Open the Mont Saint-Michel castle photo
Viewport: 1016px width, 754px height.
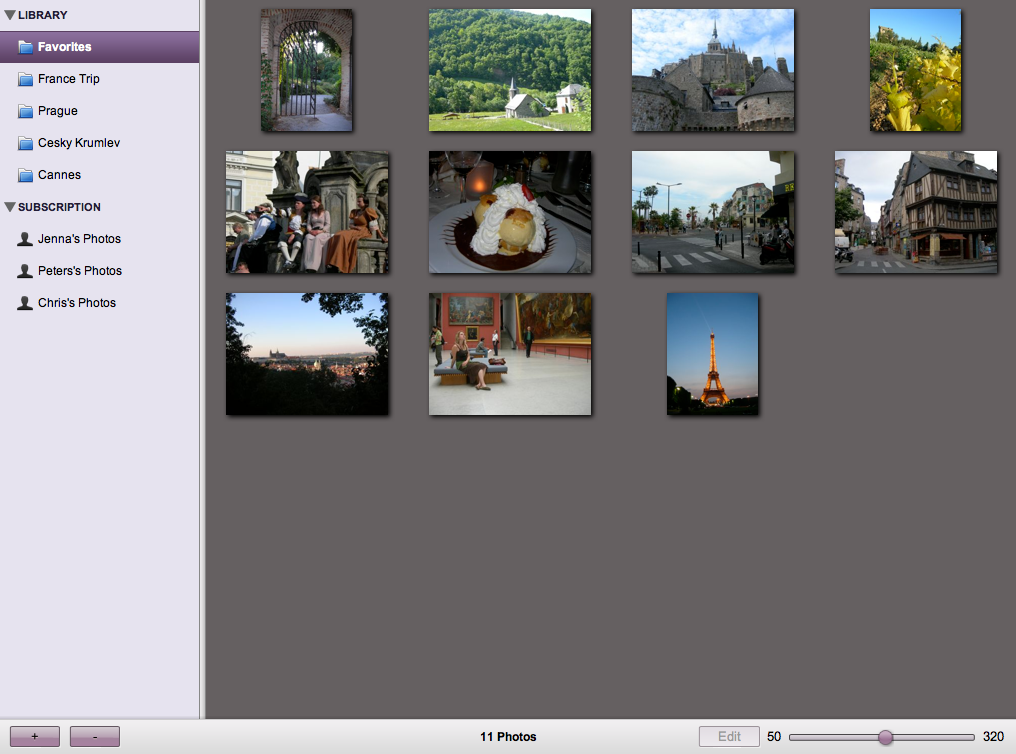pos(712,70)
